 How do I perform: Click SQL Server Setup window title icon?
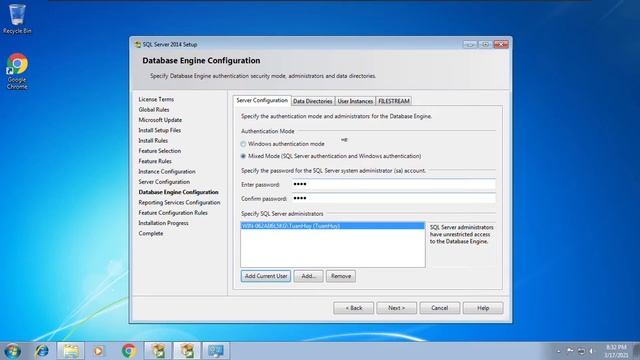pos(138,44)
